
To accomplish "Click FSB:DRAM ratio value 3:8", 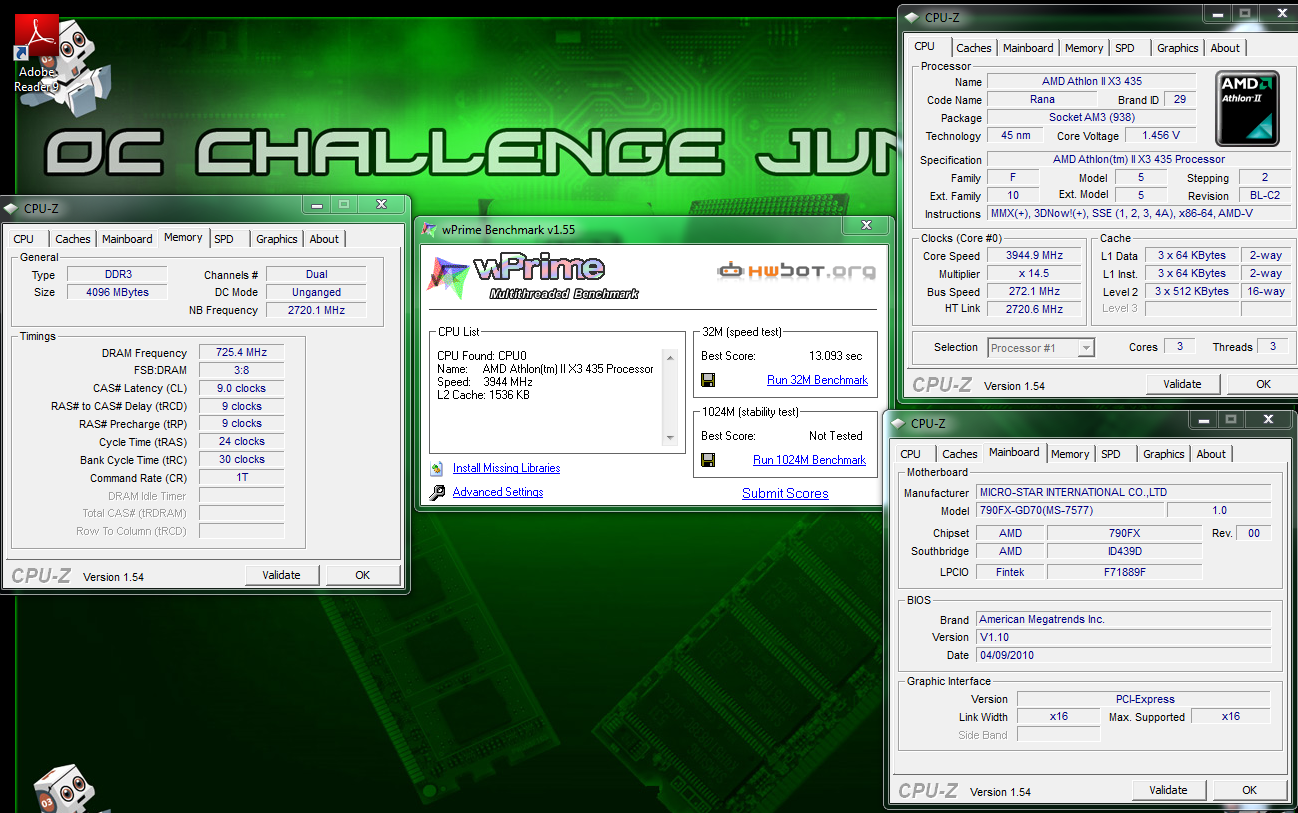I will (241, 370).
